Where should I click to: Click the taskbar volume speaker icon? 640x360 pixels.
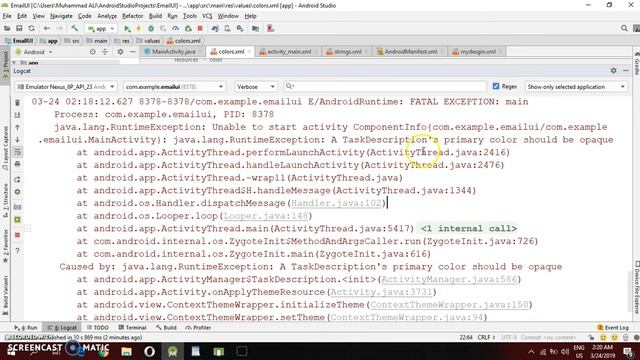click(564, 351)
